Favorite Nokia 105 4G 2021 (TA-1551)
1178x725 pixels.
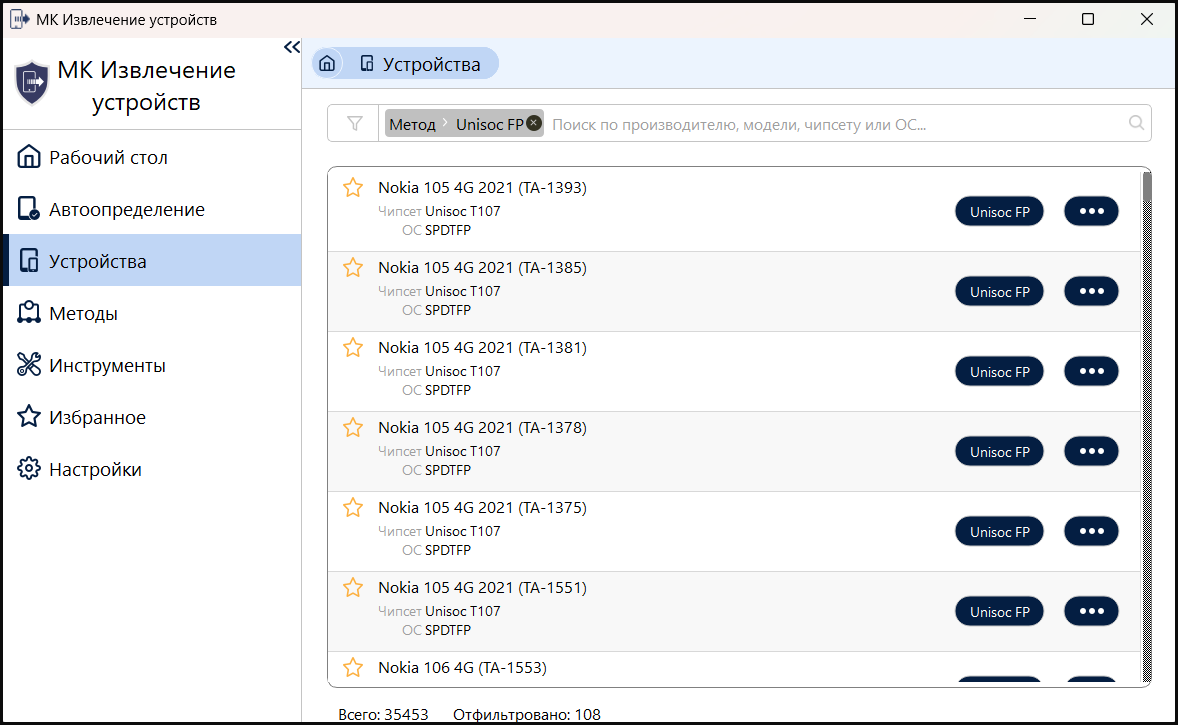click(352, 588)
